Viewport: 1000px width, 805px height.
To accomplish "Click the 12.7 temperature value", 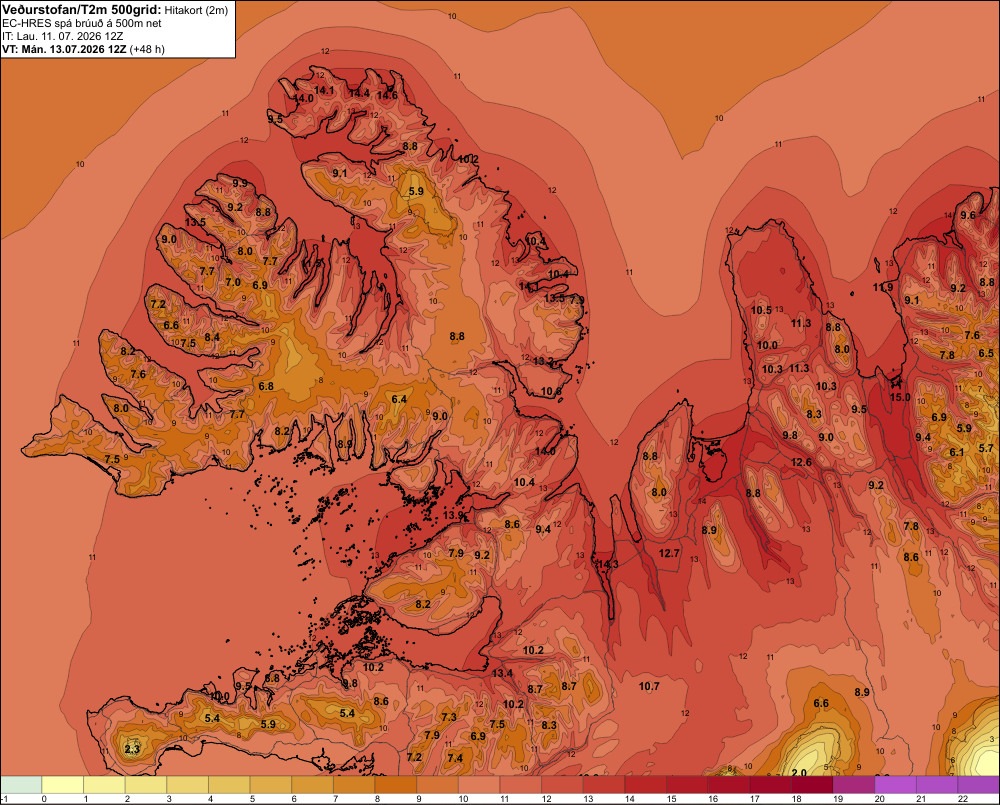I will pos(669,553).
